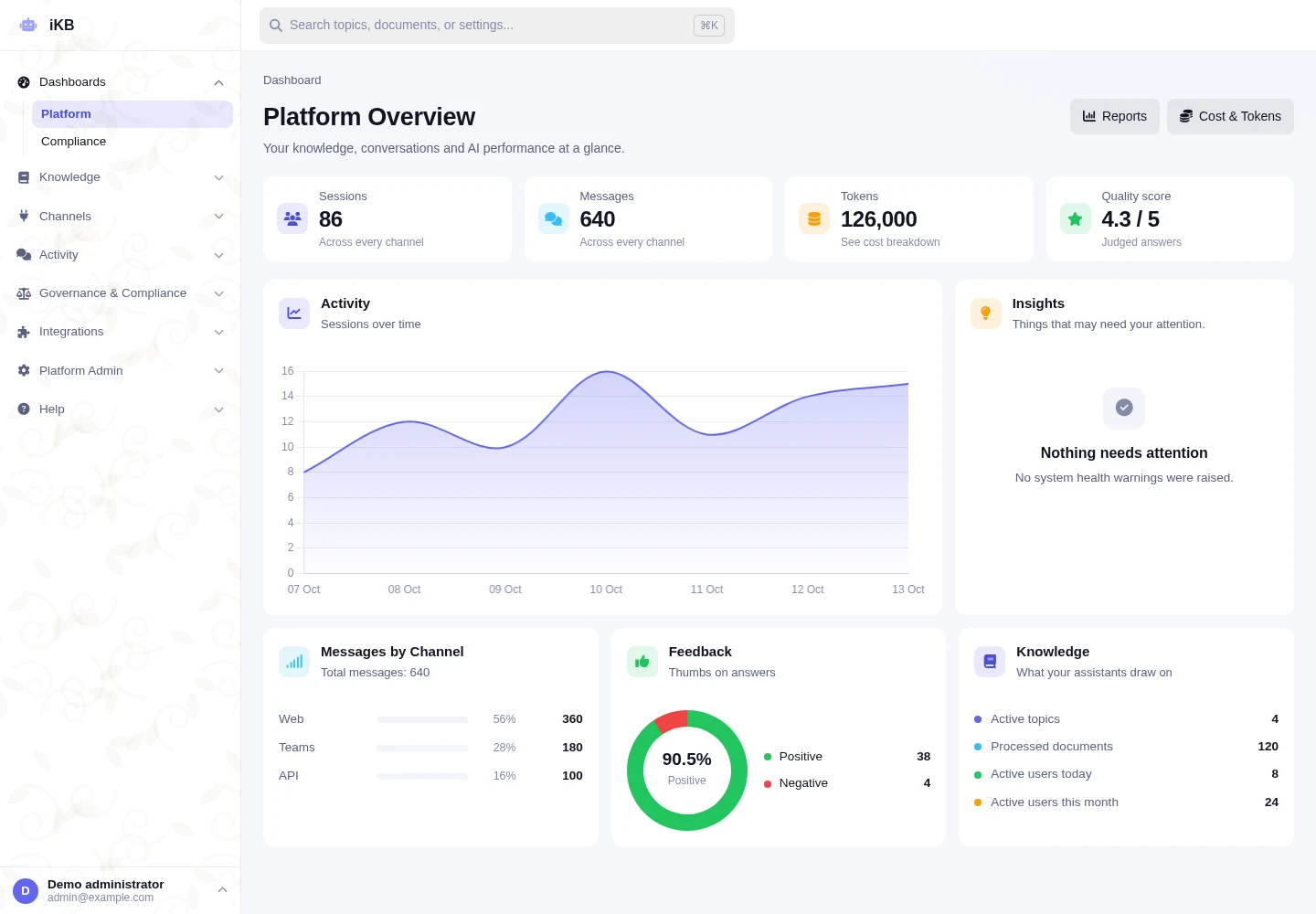Image resolution: width=1316 pixels, height=914 pixels.
Task: Click the Dashboard breadcrumb link
Action: tap(292, 80)
